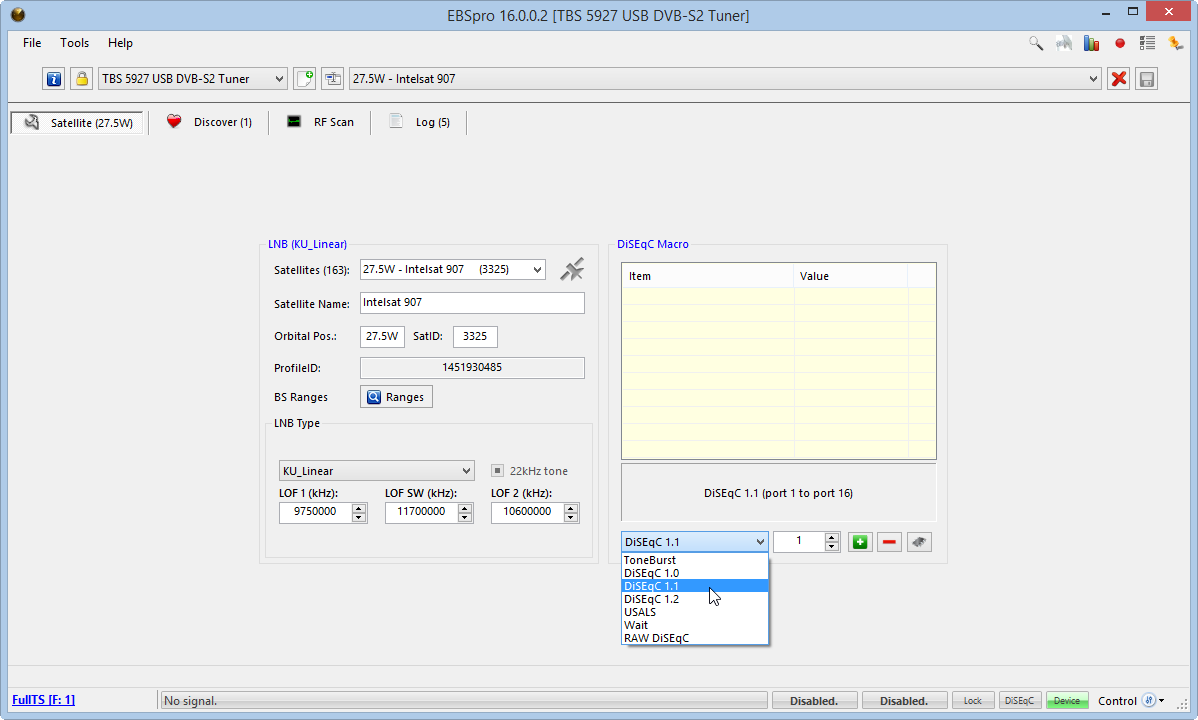Click the green plus add macro icon

(x=859, y=542)
